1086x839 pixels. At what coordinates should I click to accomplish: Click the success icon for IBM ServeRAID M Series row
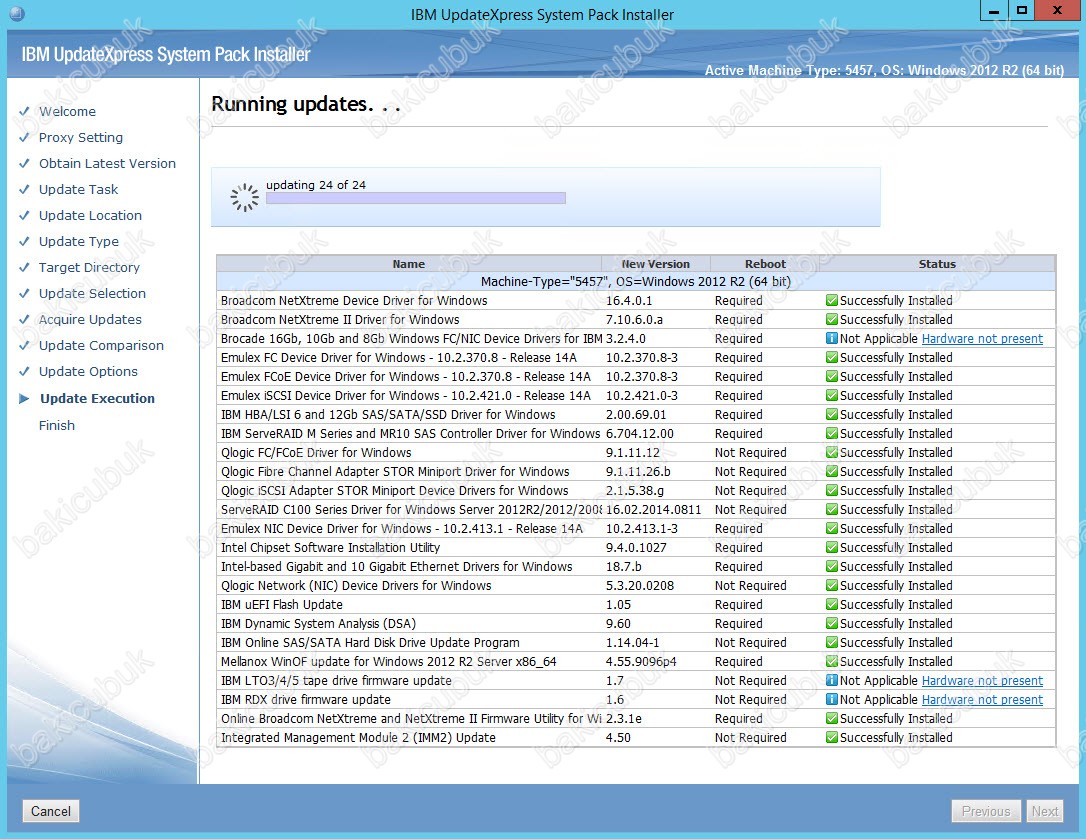coord(831,434)
